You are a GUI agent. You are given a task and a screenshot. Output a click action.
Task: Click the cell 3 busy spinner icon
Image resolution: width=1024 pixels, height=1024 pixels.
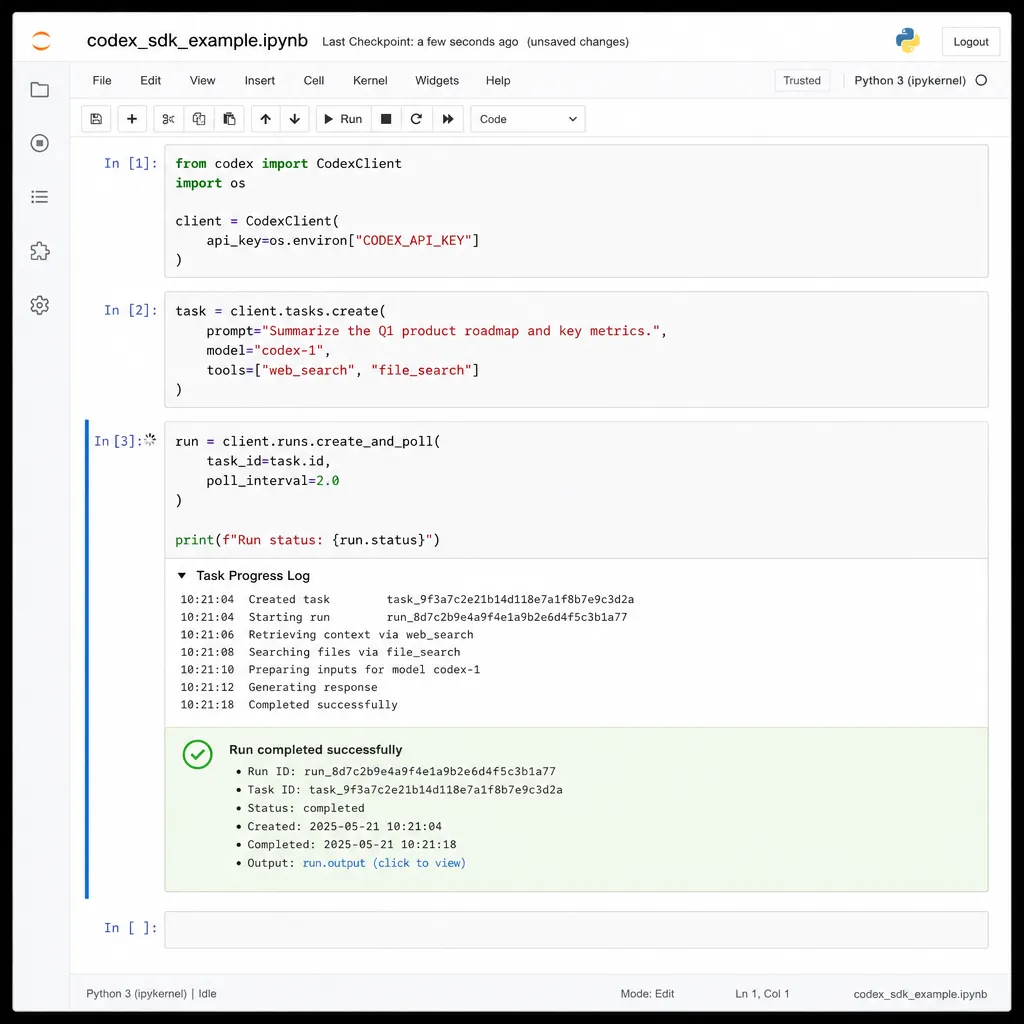click(150, 440)
